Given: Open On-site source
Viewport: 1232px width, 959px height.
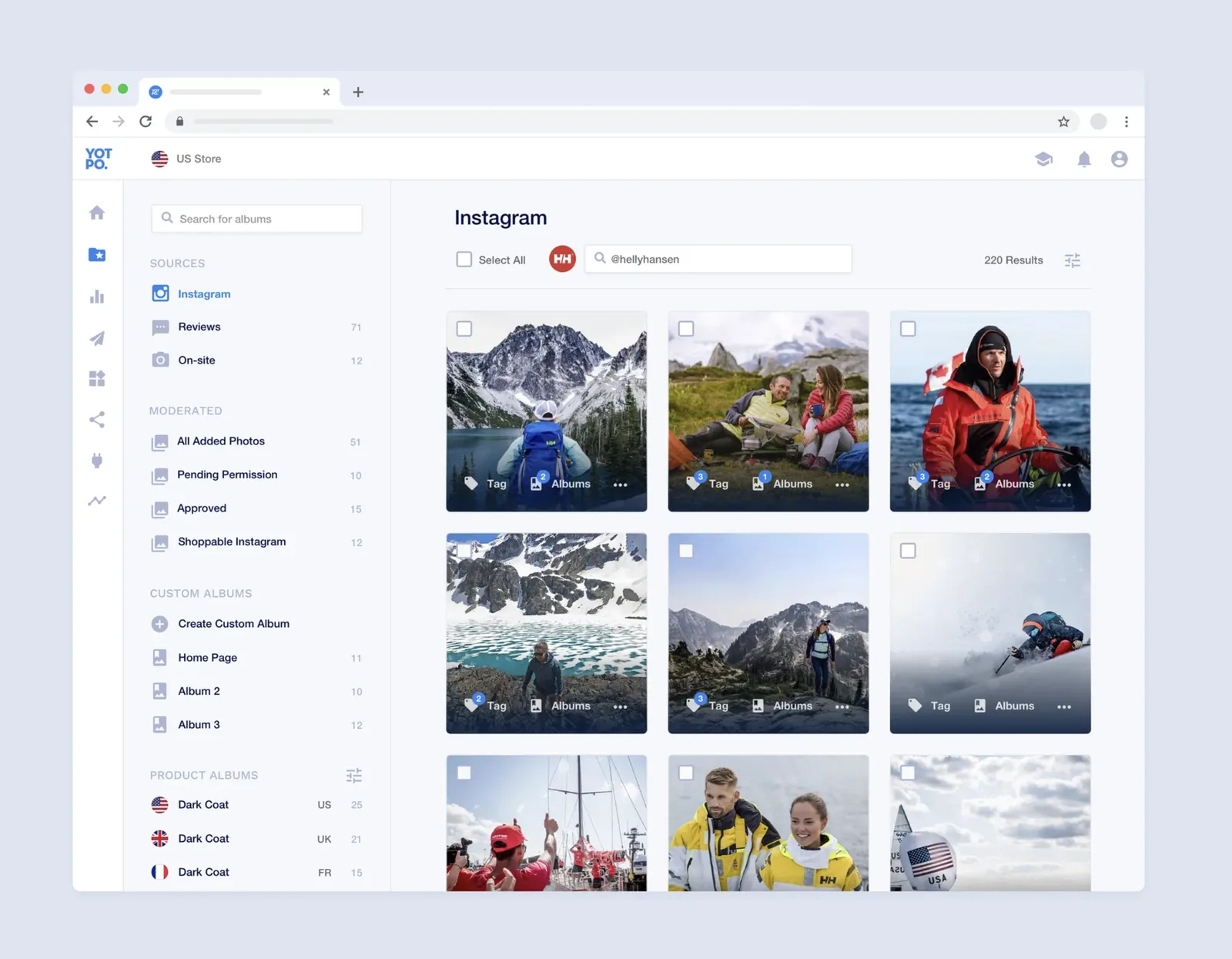Looking at the screenshot, I should click(256, 360).
